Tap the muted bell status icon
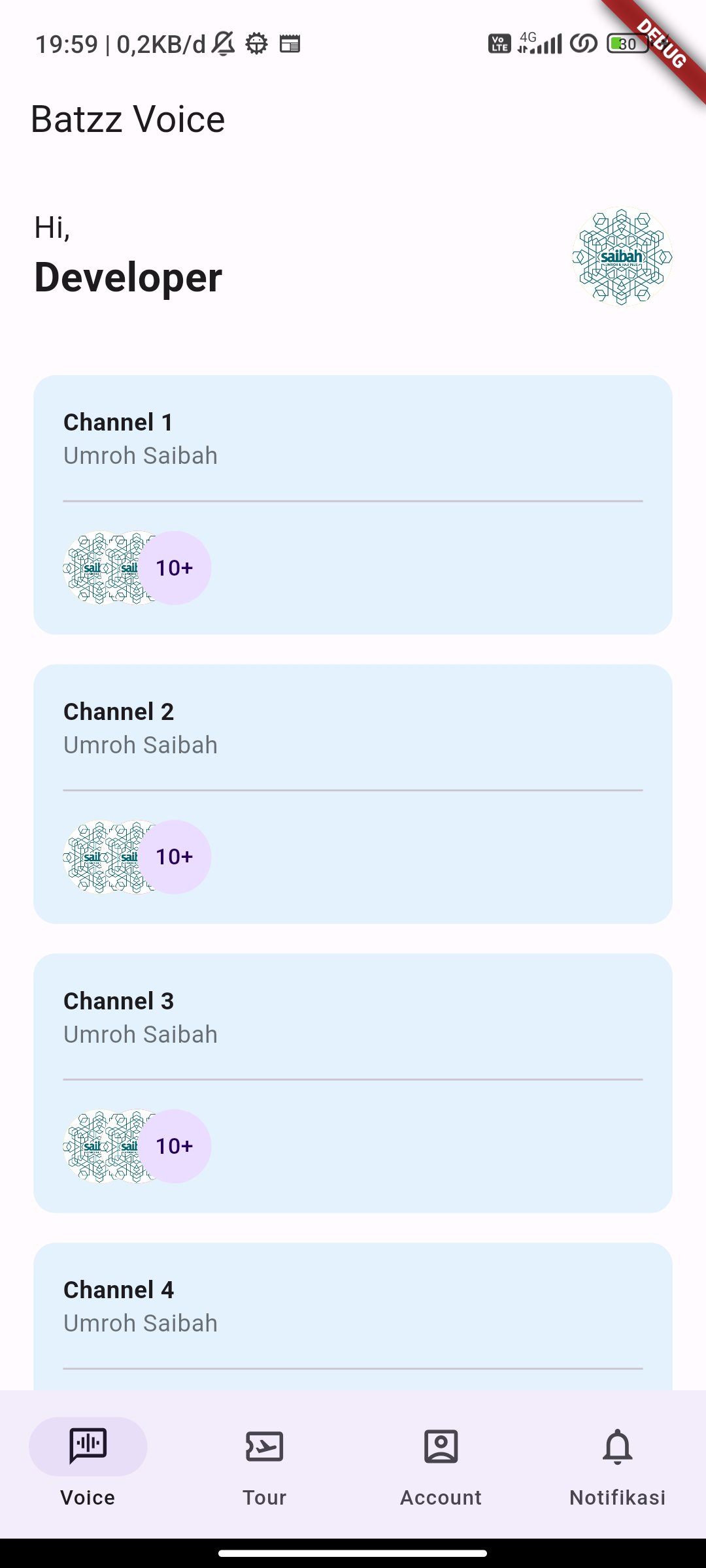706x1568 pixels. [224, 44]
